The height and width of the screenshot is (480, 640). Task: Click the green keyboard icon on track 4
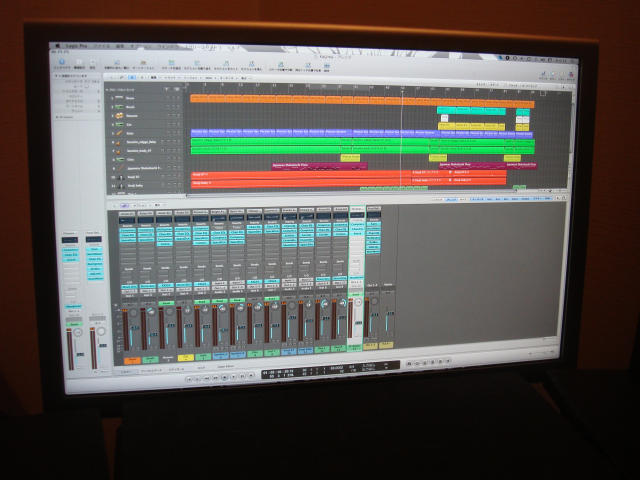(x=119, y=124)
